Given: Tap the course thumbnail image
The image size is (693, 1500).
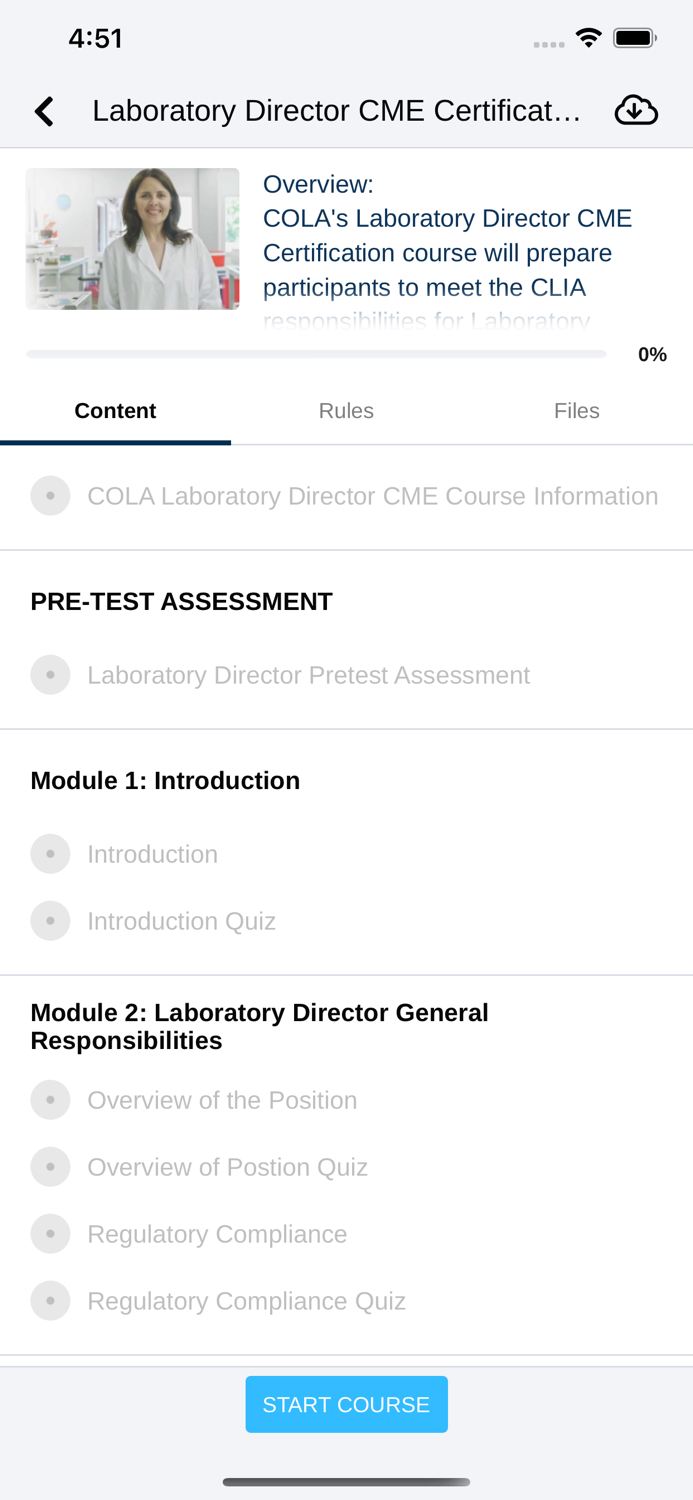Looking at the screenshot, I should [132, 239].
